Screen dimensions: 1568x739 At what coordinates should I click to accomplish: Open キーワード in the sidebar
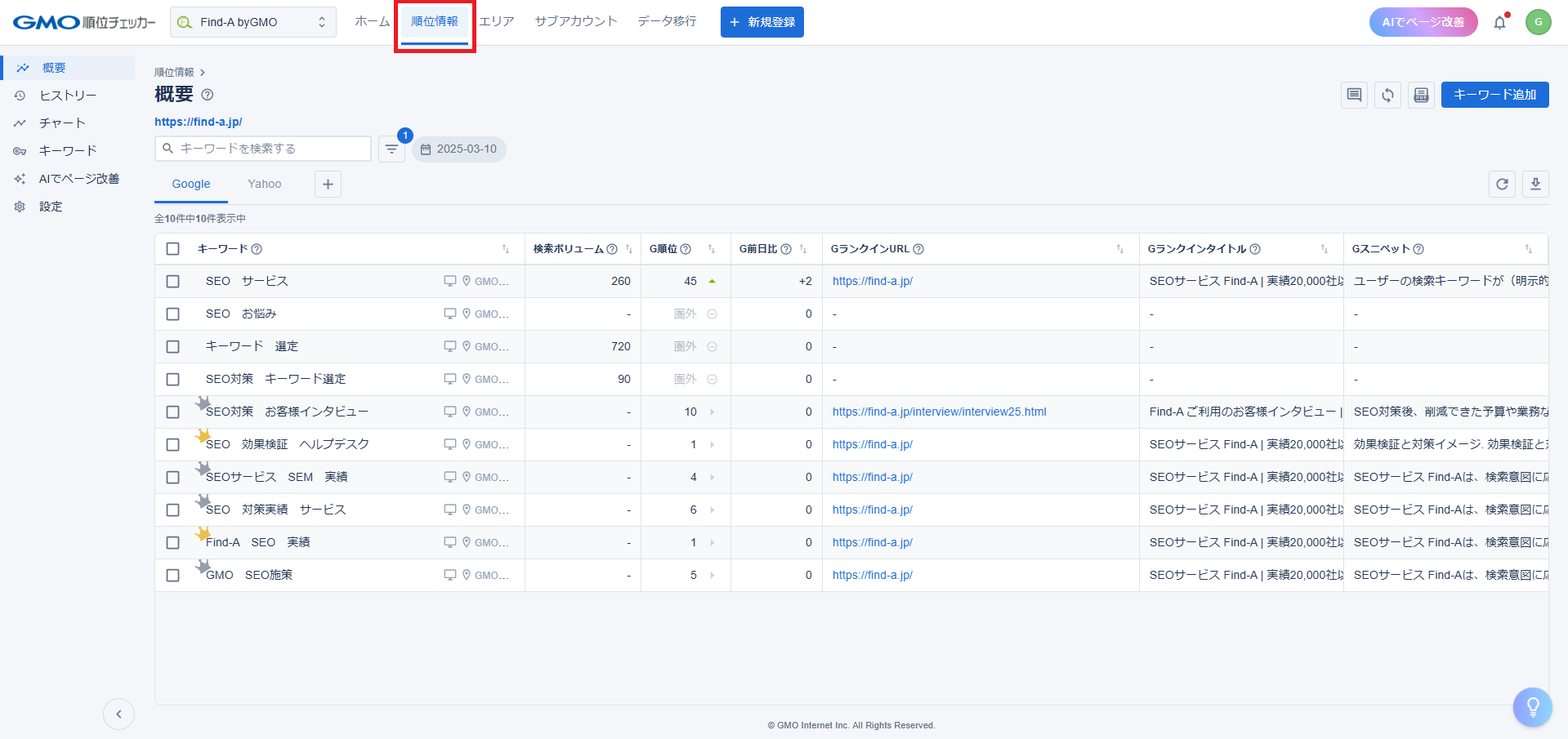point(69,151)
